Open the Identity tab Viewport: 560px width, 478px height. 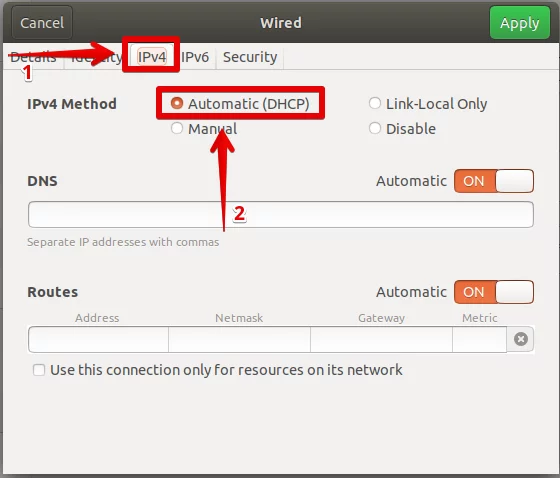point(96,57)
